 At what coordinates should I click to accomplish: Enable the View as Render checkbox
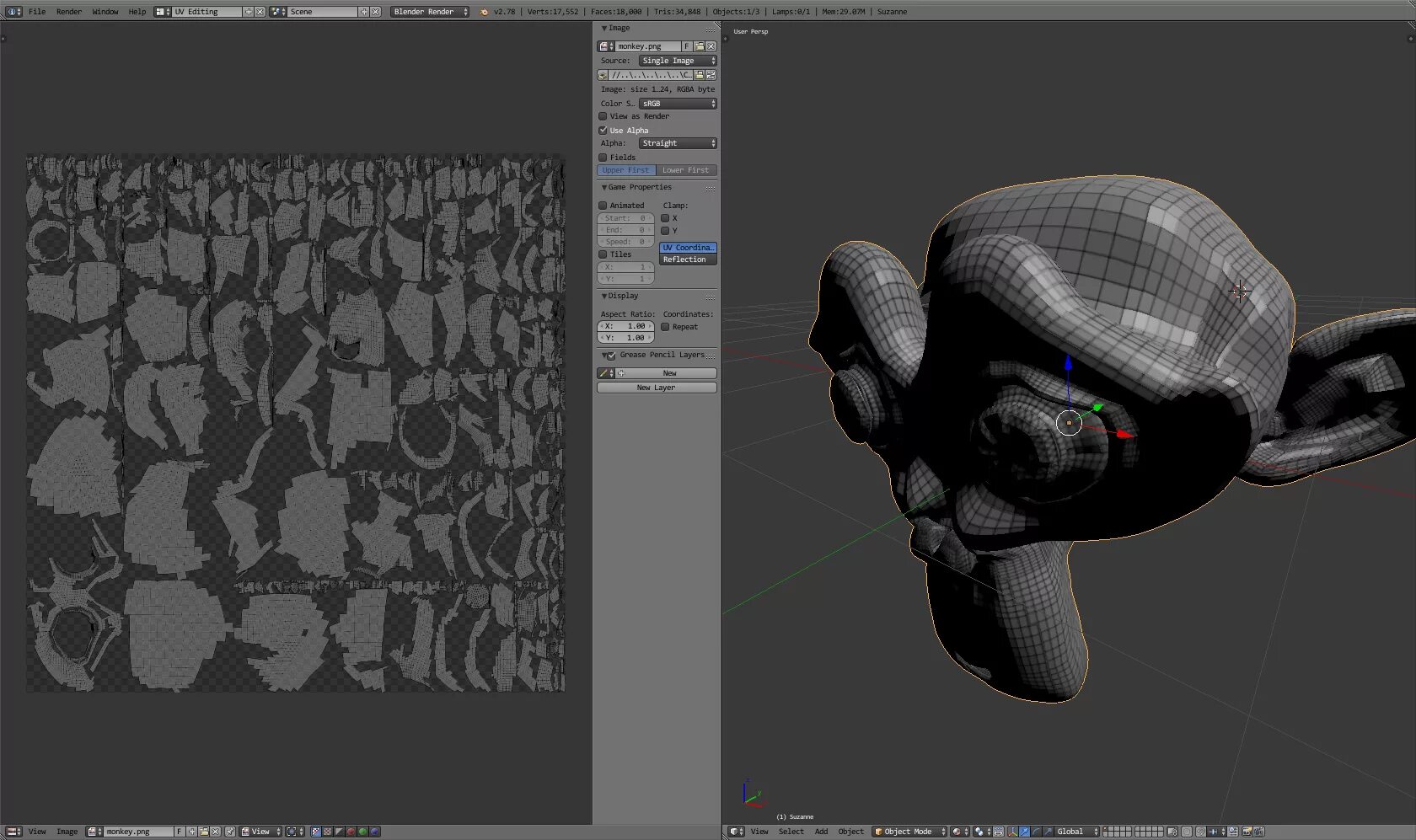603,116
